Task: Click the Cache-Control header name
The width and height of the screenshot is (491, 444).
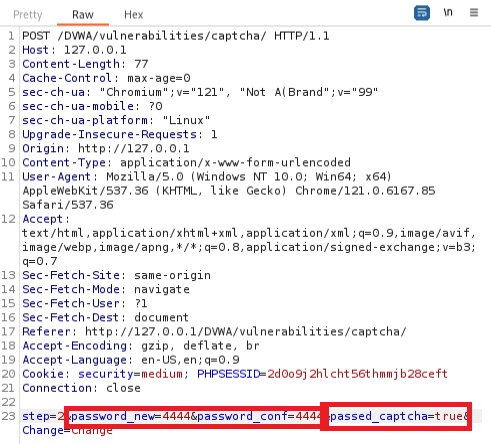Action: 67,78
